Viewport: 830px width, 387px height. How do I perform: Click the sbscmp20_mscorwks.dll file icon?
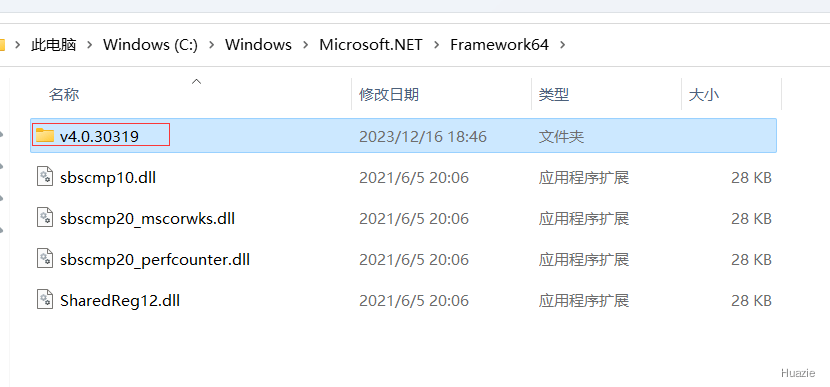click(x=45, y=218)
